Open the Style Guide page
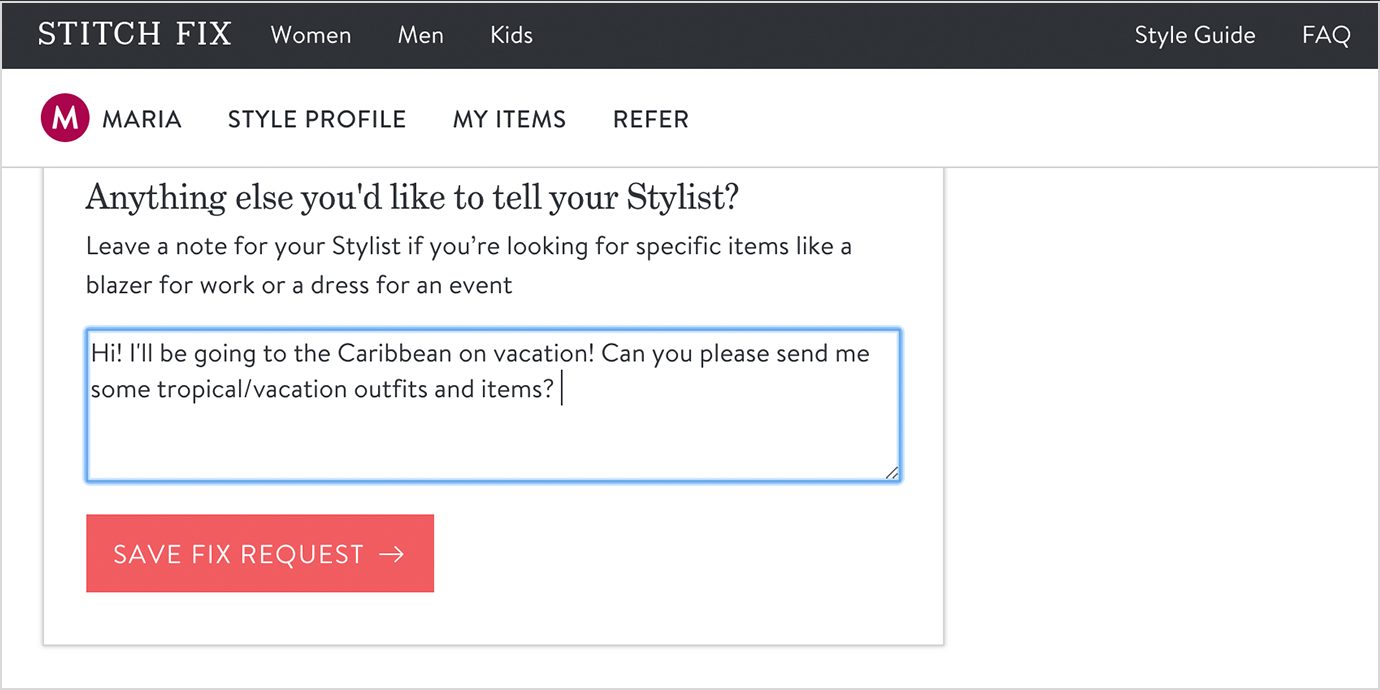1380x690 pixels. coord(1195,35)
